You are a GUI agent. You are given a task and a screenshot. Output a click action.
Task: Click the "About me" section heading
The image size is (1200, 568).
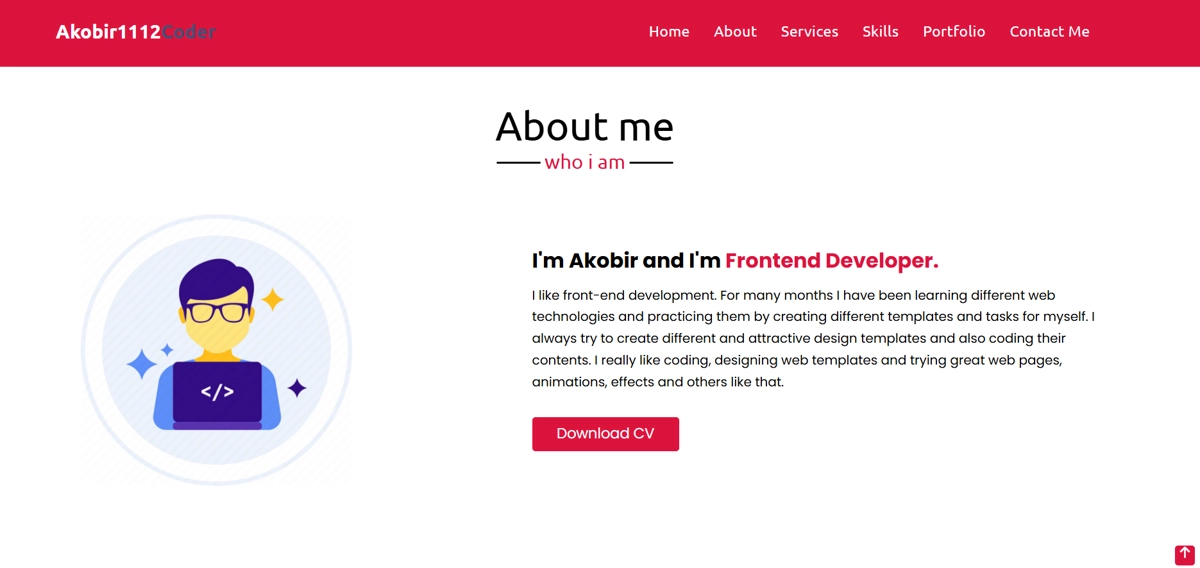point(585,127)
